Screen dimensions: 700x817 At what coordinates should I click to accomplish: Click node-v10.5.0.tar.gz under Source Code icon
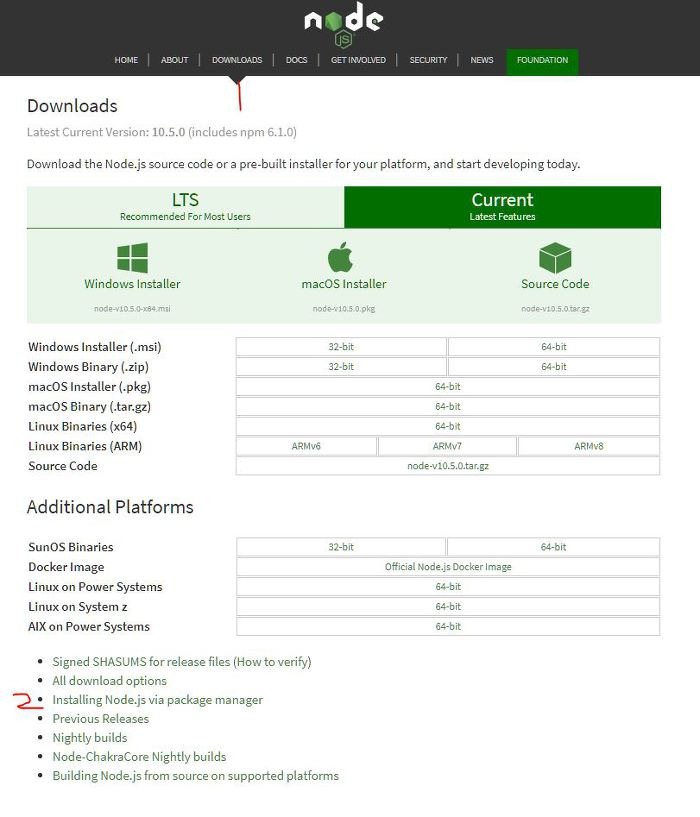[x=555, y=308]
